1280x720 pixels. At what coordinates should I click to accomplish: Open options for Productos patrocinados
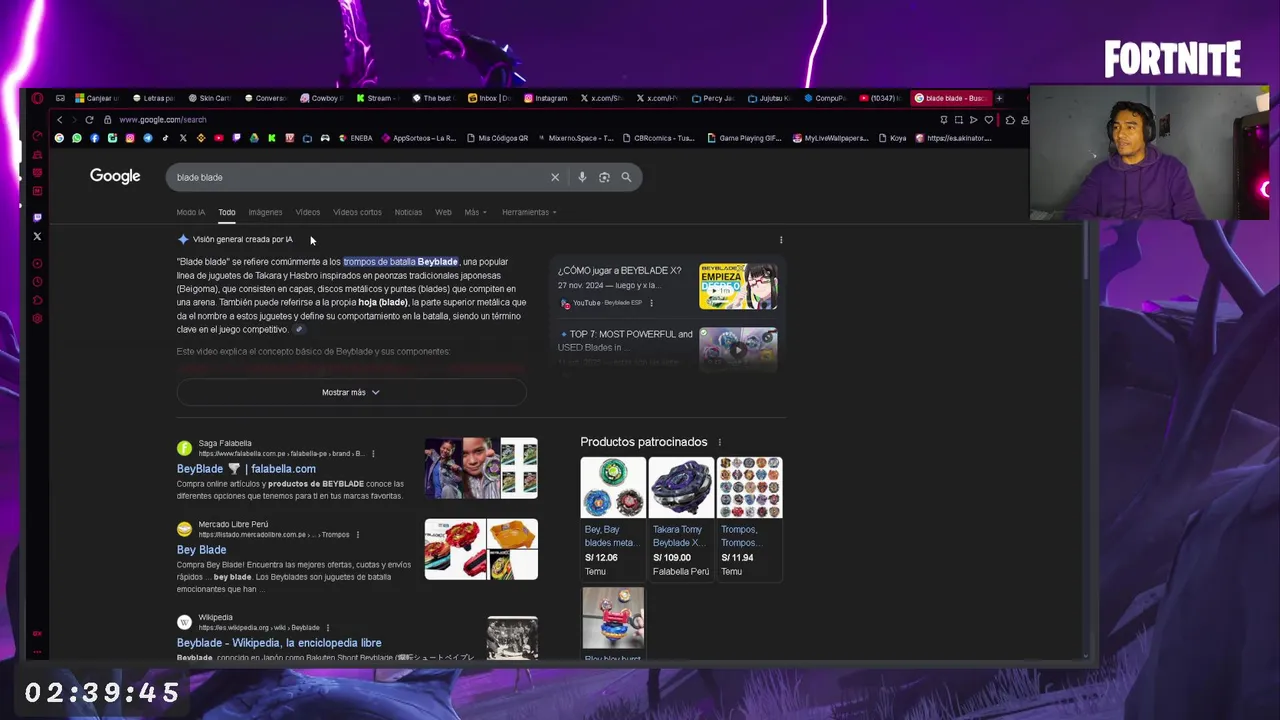click(719, 442)
